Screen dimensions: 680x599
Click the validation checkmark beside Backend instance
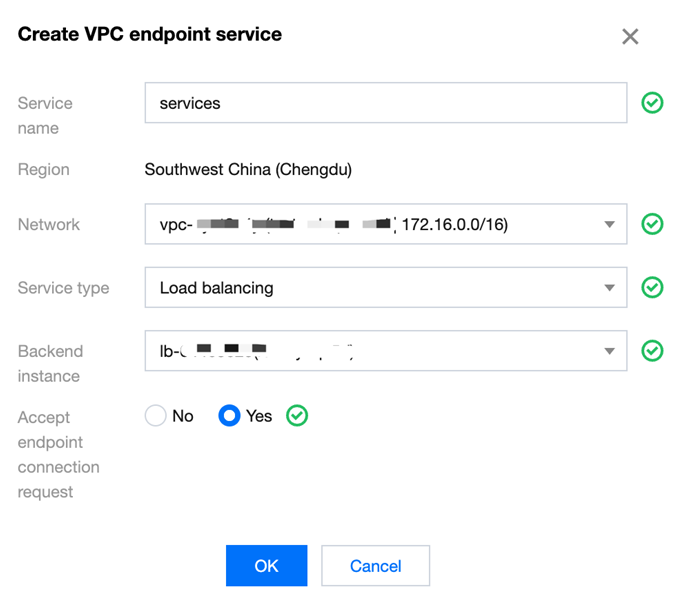click(652, 351)
